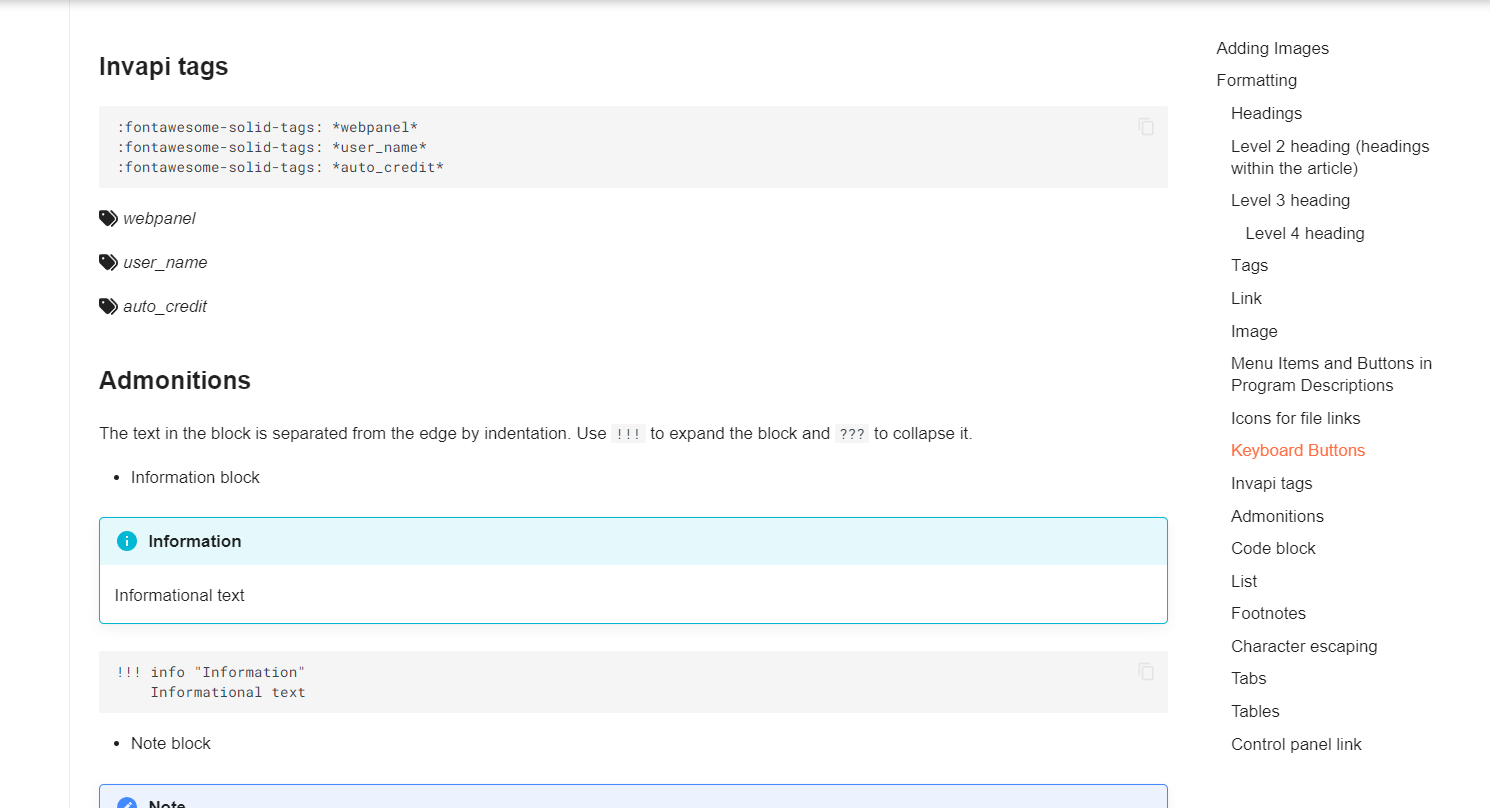Click the blue Information circle icon

127,541
